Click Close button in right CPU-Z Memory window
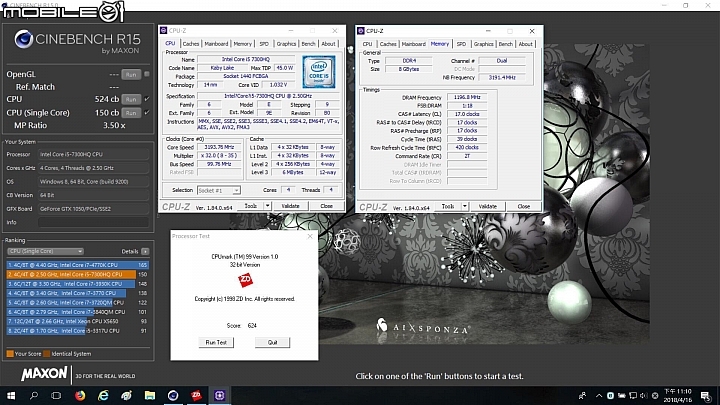Image resolution: width=720 pixels, height=405 pixels. (524, 207)
